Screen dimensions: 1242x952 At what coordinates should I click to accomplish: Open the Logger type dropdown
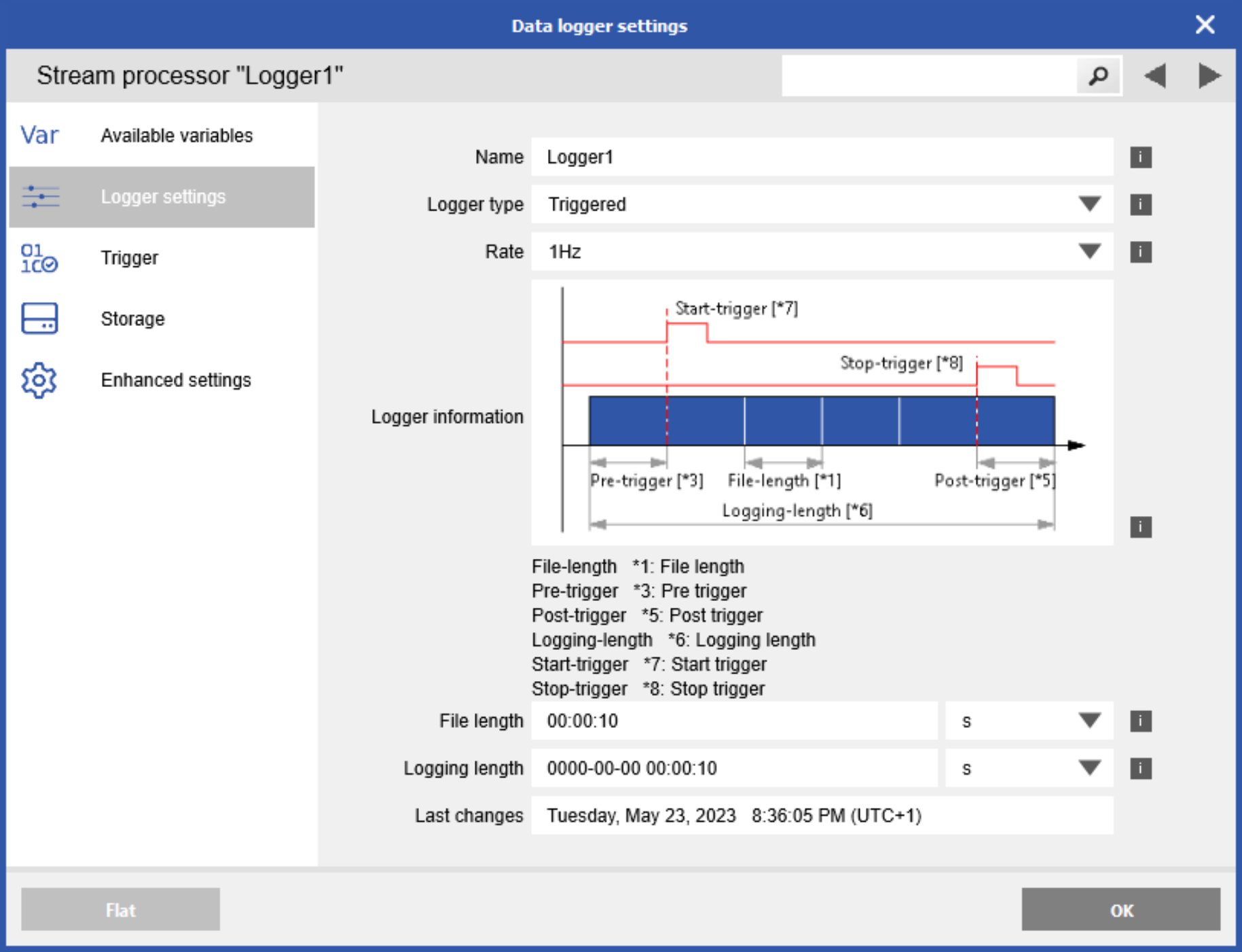(1089, 204)
